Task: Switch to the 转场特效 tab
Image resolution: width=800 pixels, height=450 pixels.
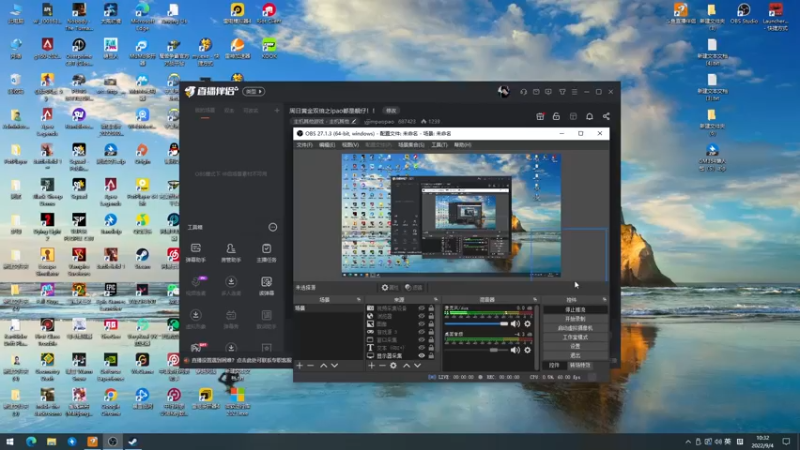Action: (580, 365)
